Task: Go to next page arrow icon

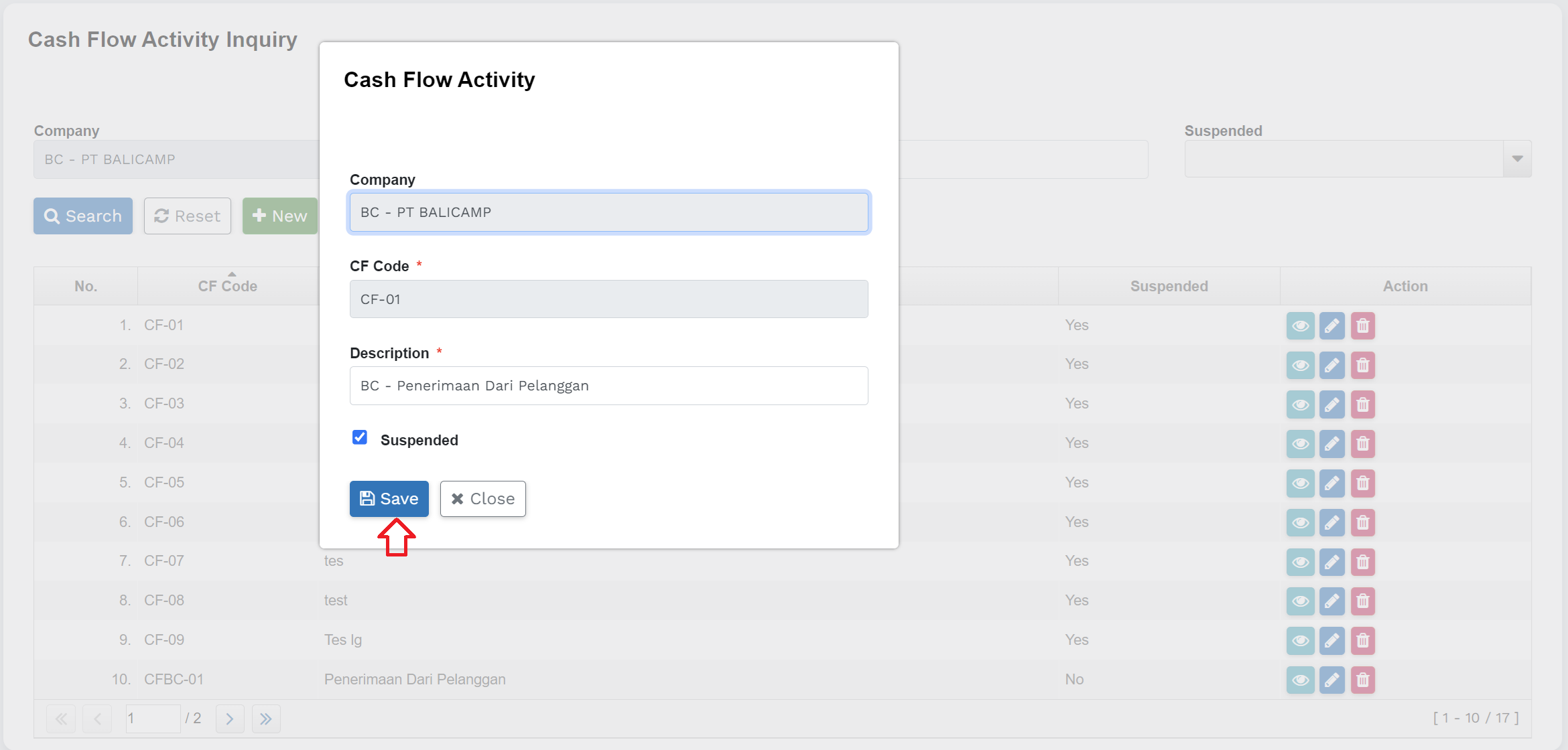Action: (230, 719)
